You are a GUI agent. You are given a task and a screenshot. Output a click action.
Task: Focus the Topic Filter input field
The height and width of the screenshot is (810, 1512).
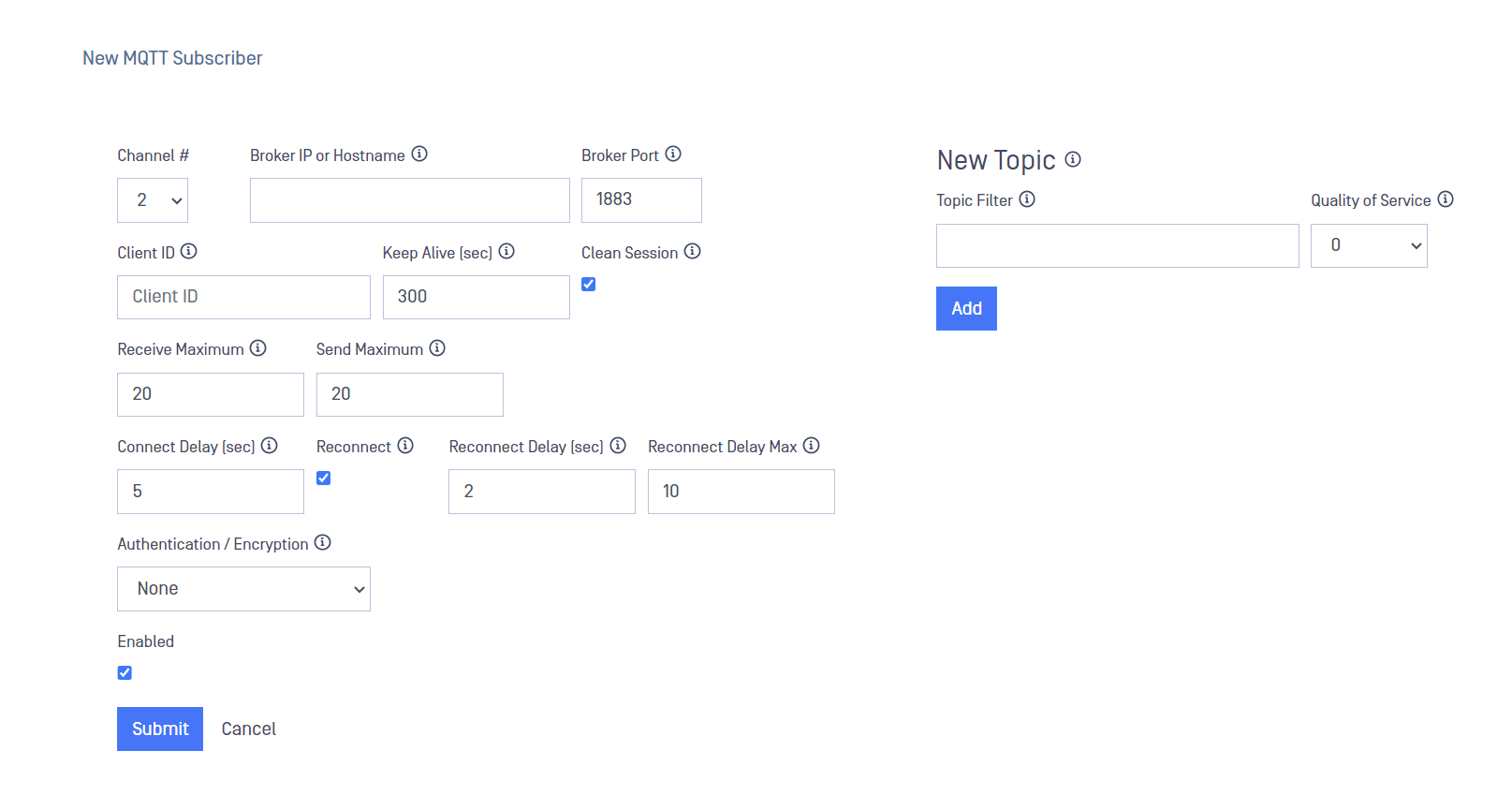pyautogui.click(x=1118, y=245)
